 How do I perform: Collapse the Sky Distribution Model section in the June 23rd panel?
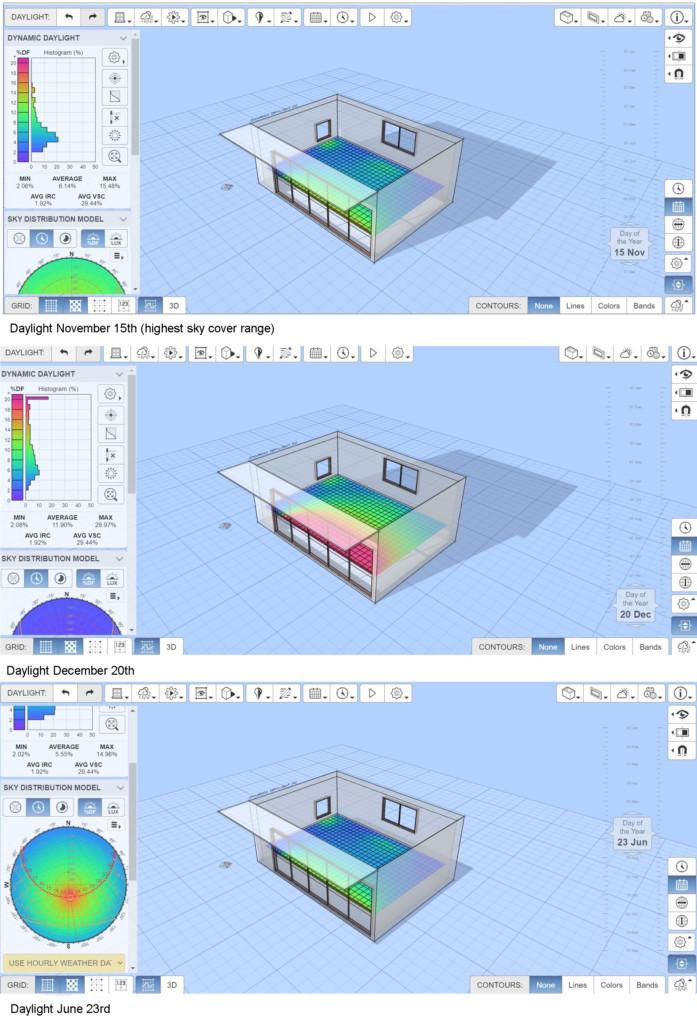tap(122, 787)
